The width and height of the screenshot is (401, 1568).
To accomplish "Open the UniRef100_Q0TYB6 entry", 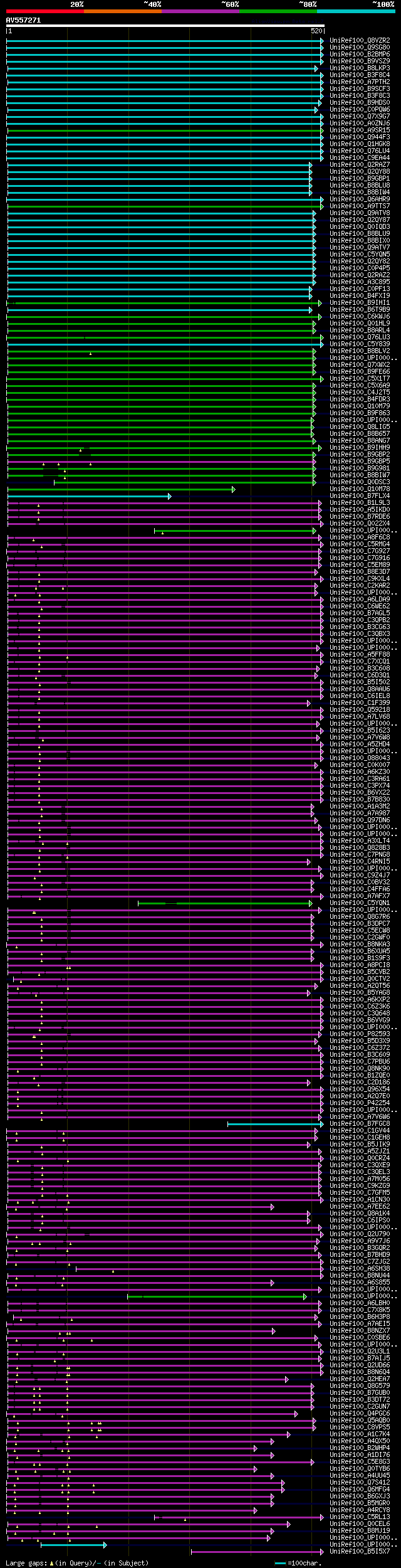I will tap(360, 1469).
